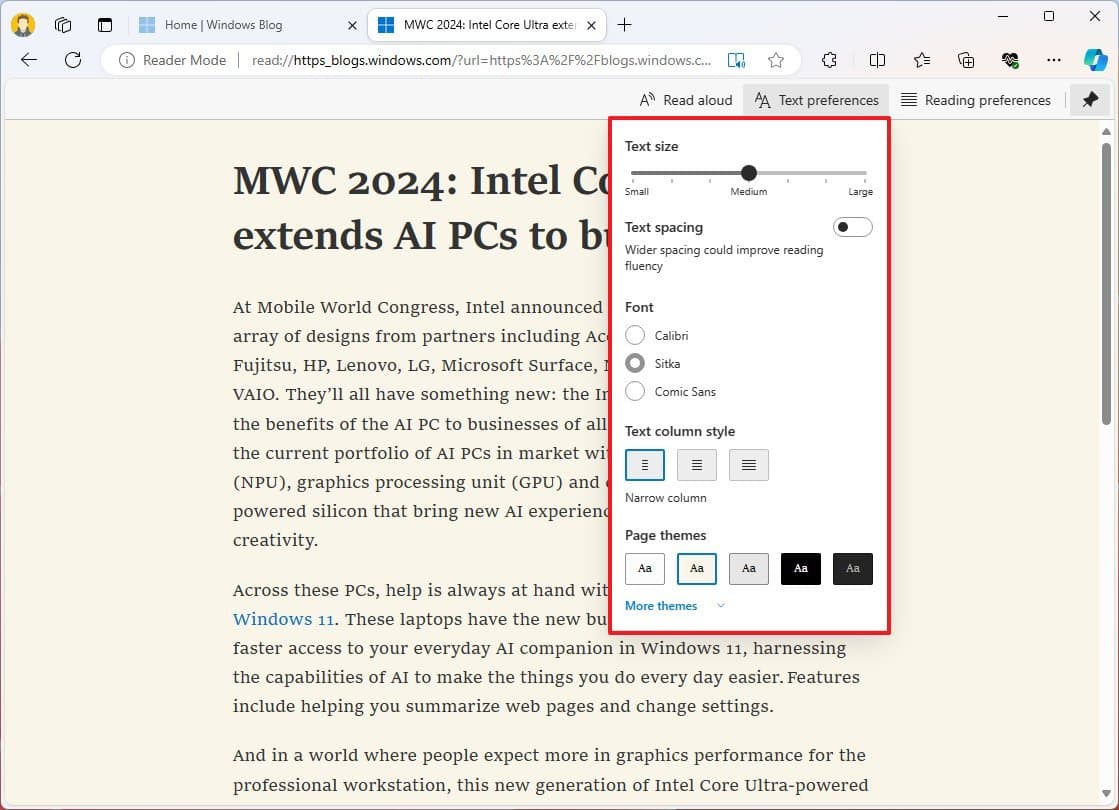1119x810 pixels.
Task: Choose the Comic Sans font option
Action: (x=635, y=391)
